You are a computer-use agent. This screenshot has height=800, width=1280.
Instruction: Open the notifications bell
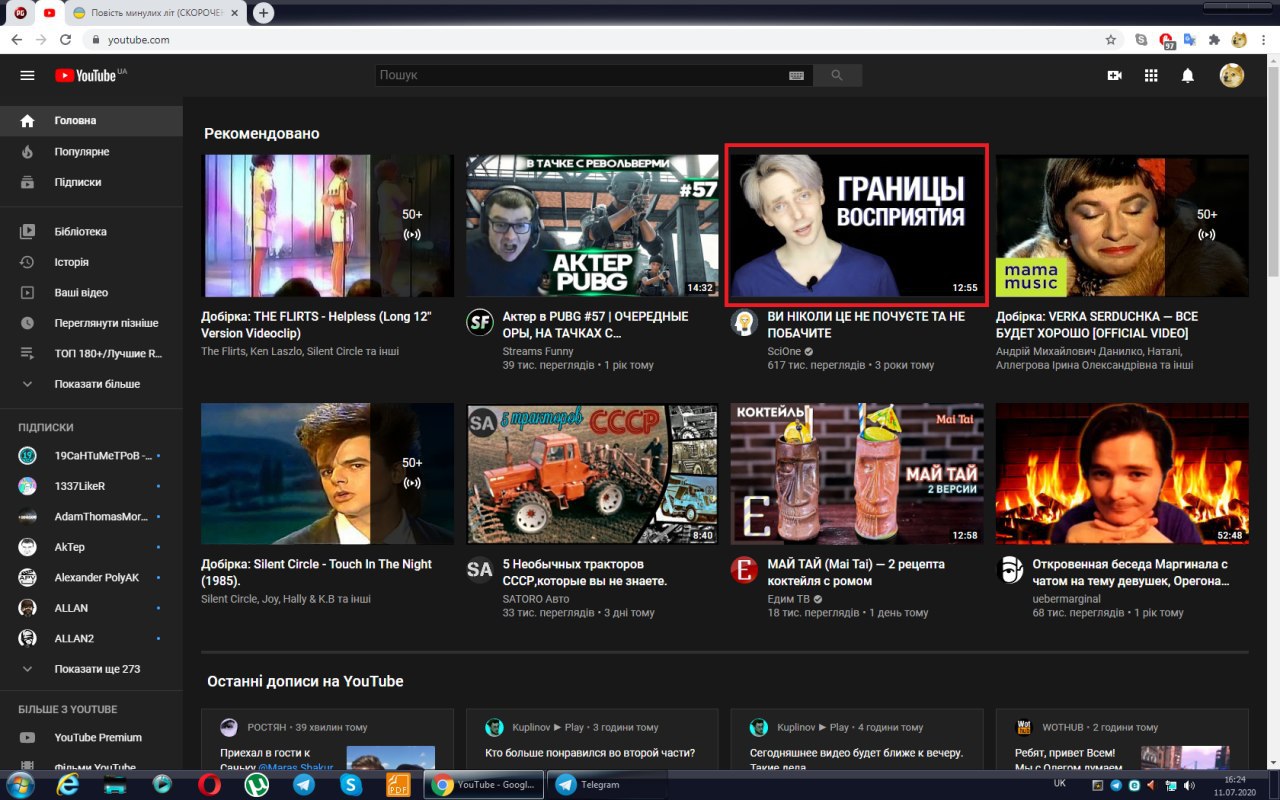pyautogui.click(x=1188, y=76)
